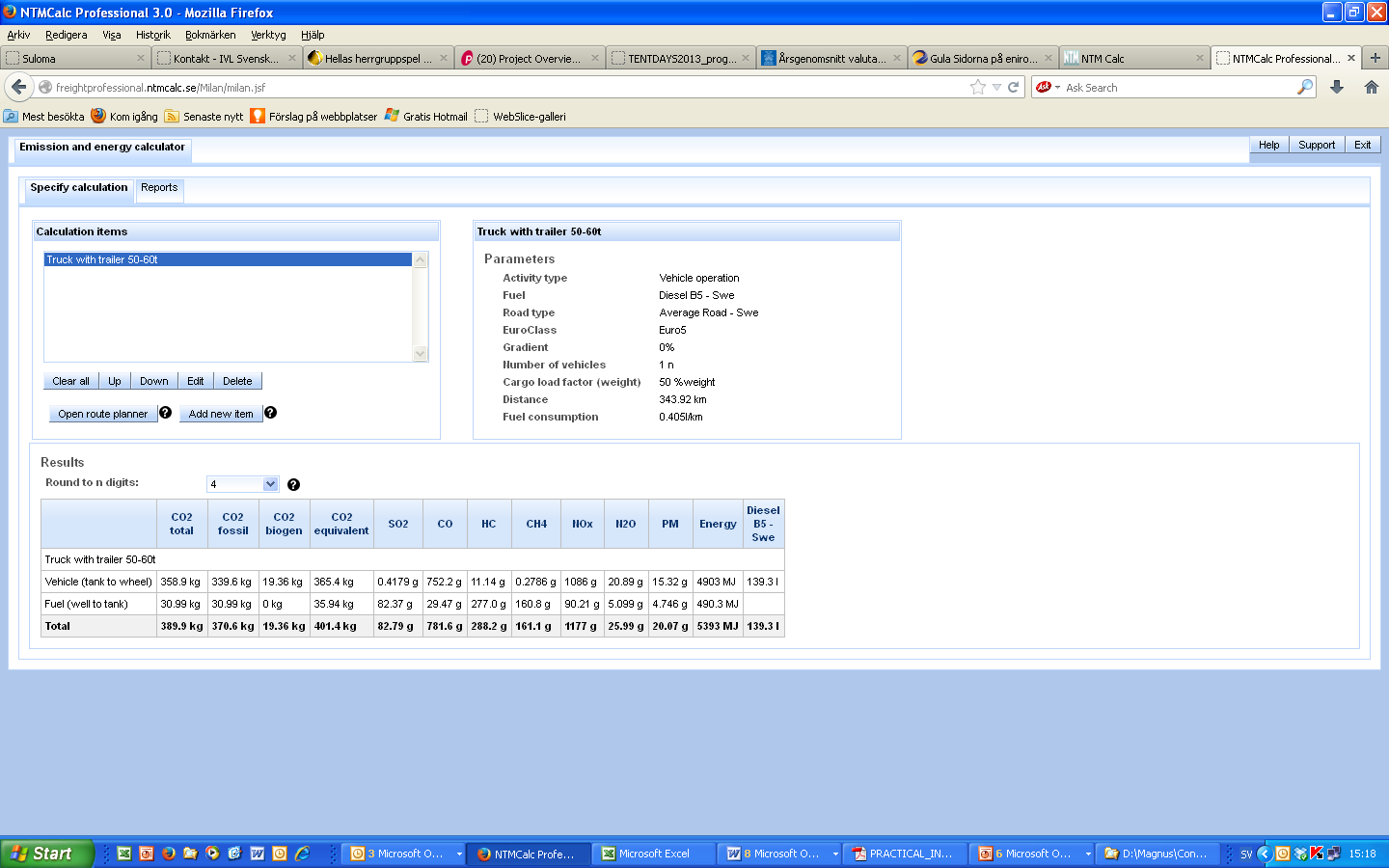Click the Delete button
The width and height of the screenshot is (1389, 868).
click(237, 381)
